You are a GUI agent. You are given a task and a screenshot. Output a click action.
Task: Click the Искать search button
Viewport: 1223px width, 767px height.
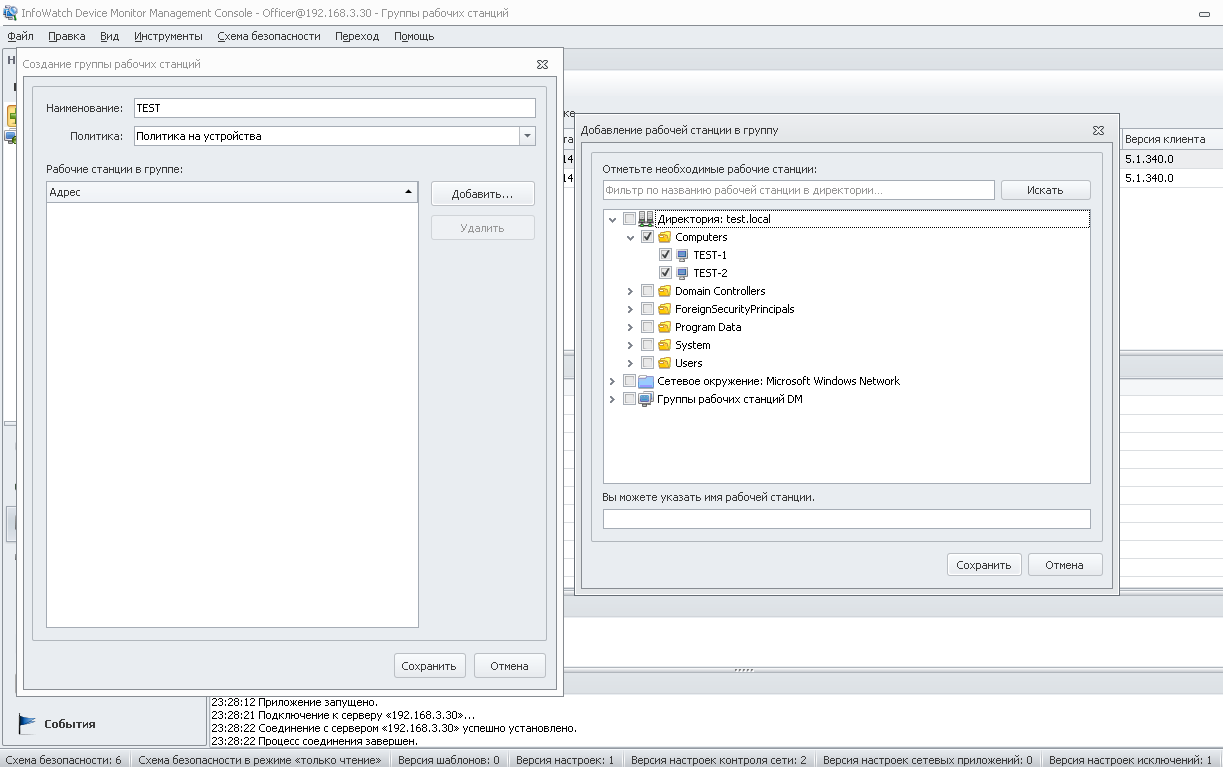pos(1045,190)
